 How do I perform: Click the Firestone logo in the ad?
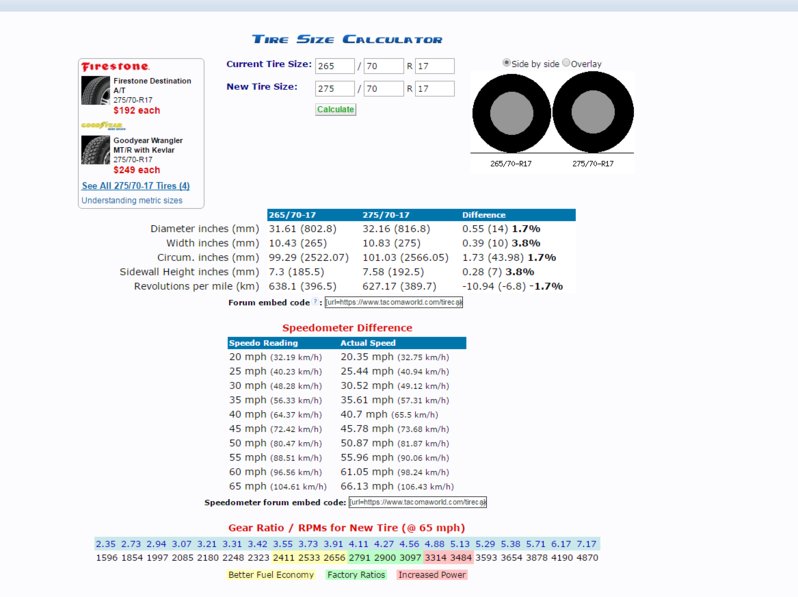click(116, 67)
